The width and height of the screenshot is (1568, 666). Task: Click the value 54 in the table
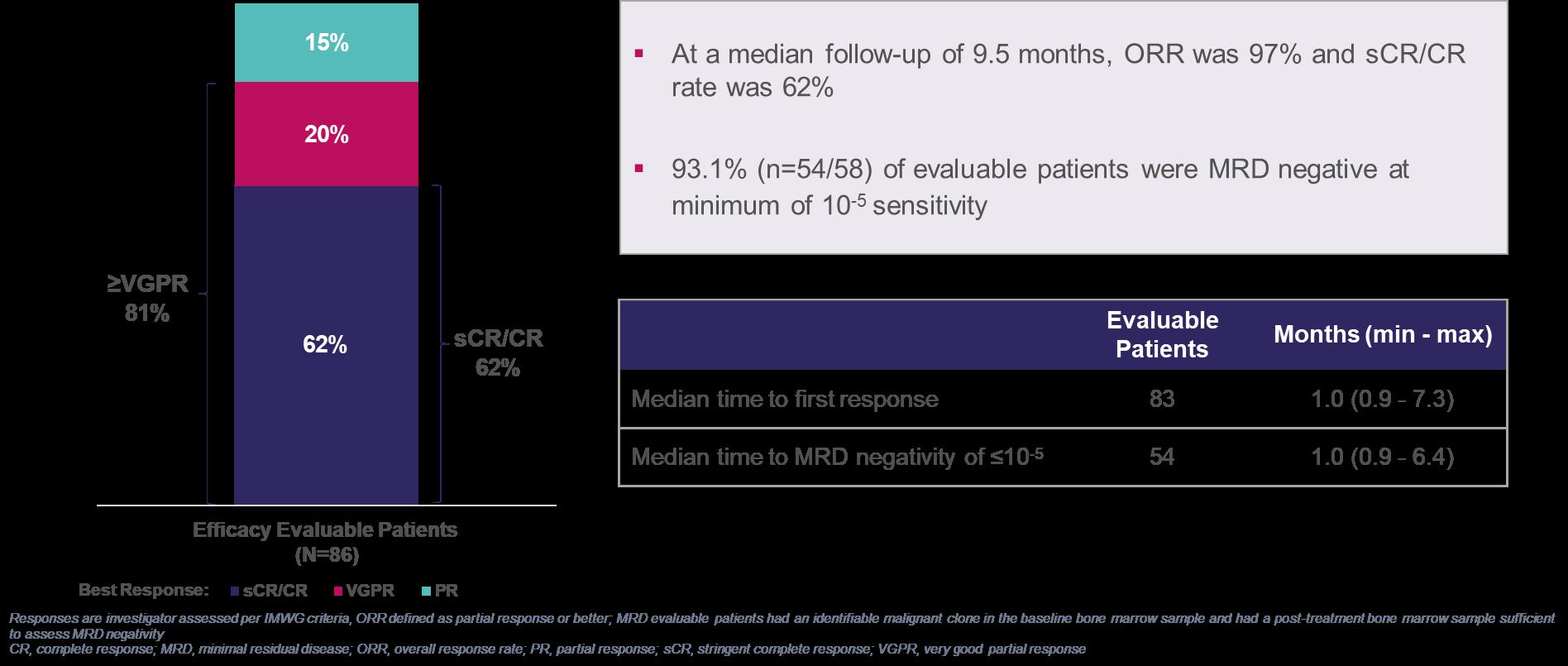[1162, 458]
